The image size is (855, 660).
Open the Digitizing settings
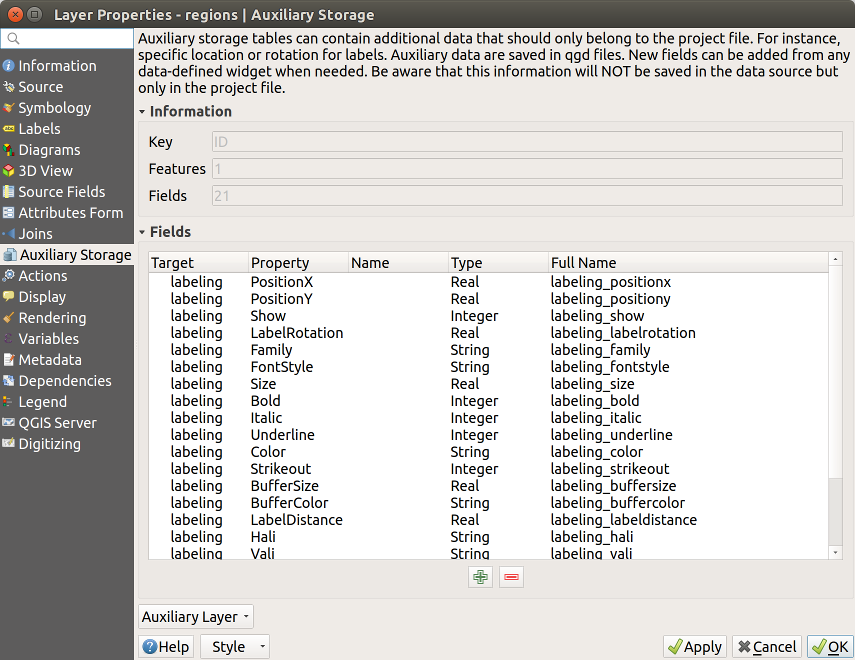pyautogui.click(x=51, y=443)
